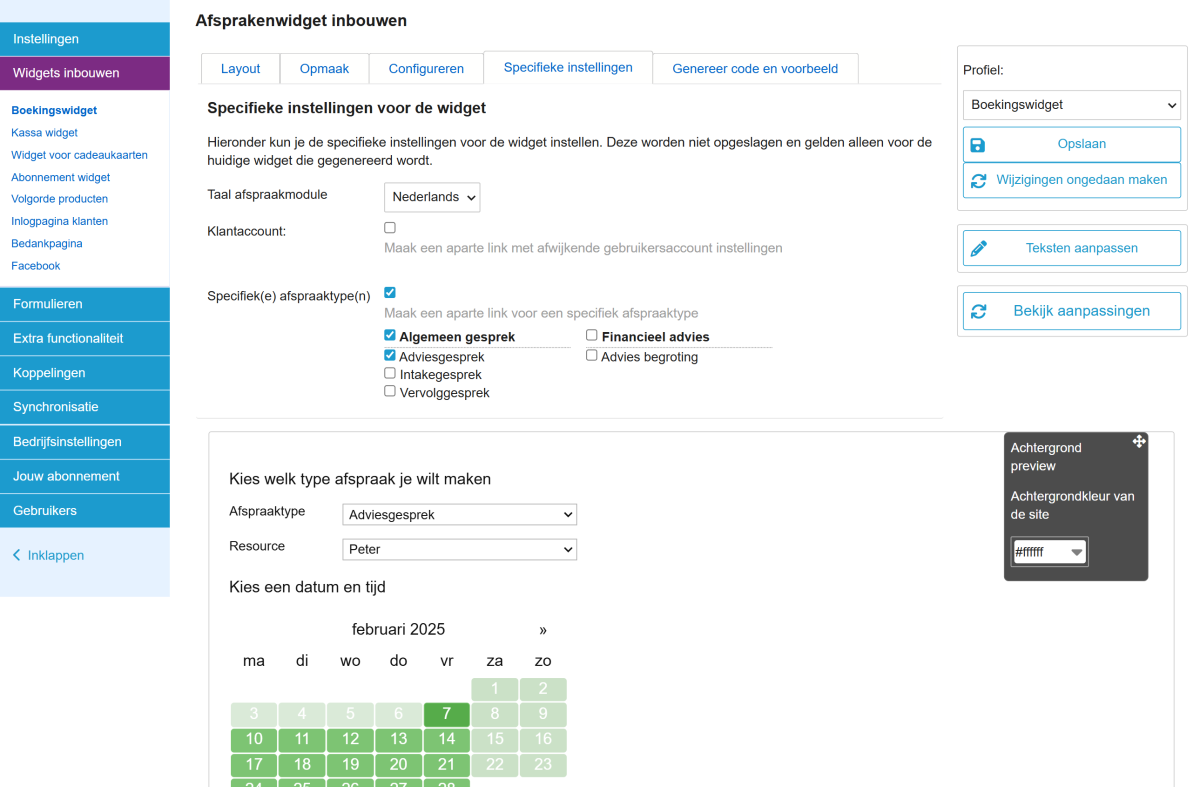Click the refresh icon beside Wijzigingen ongedaan maken

point(978,181)
